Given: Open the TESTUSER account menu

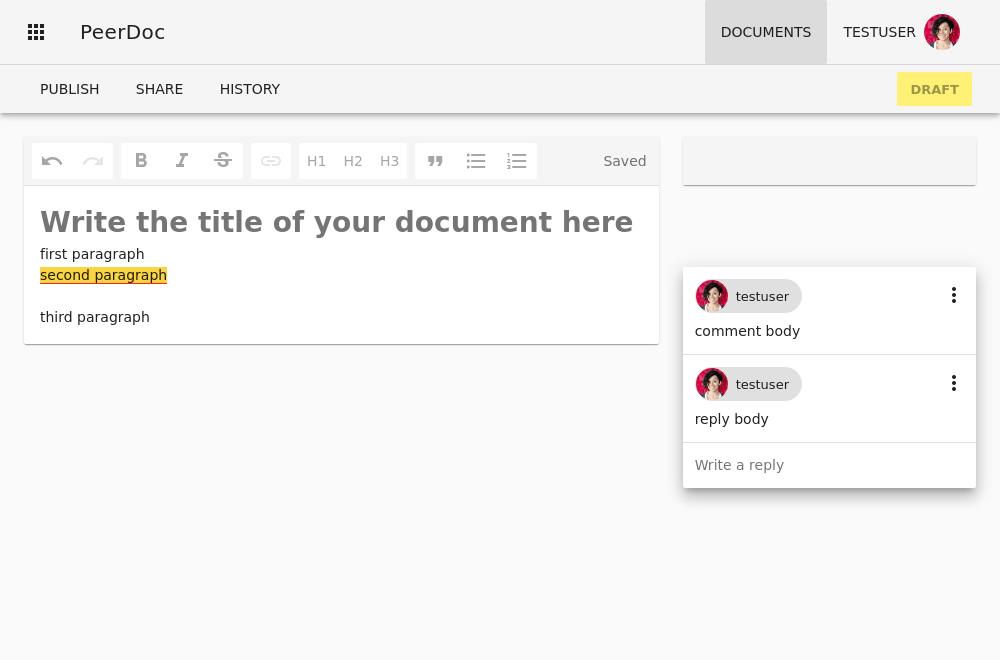Looking at the screenshot, I should (x=900, y=32).
